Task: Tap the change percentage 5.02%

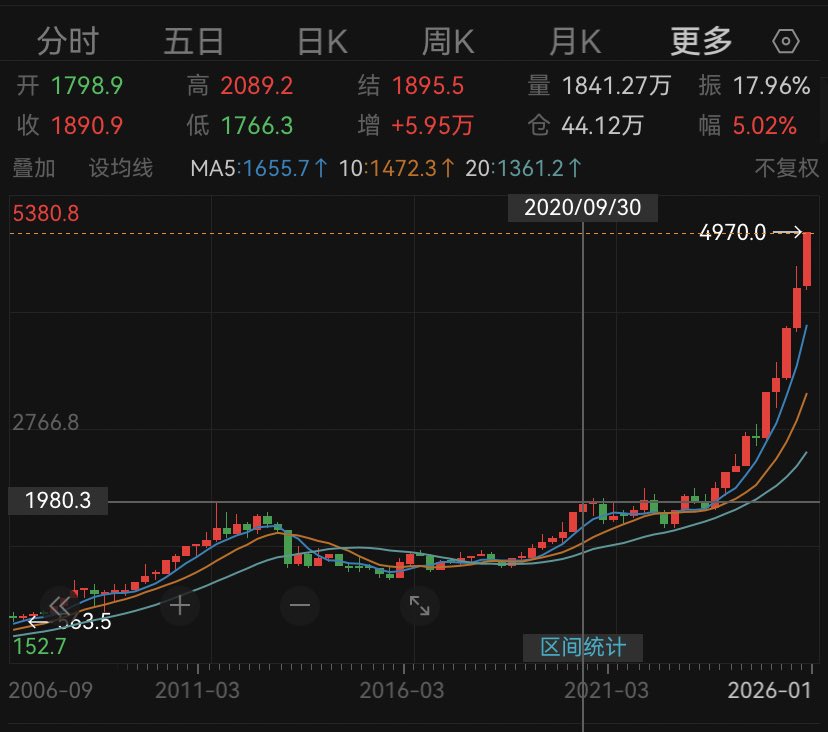Action: click(765, 126)
